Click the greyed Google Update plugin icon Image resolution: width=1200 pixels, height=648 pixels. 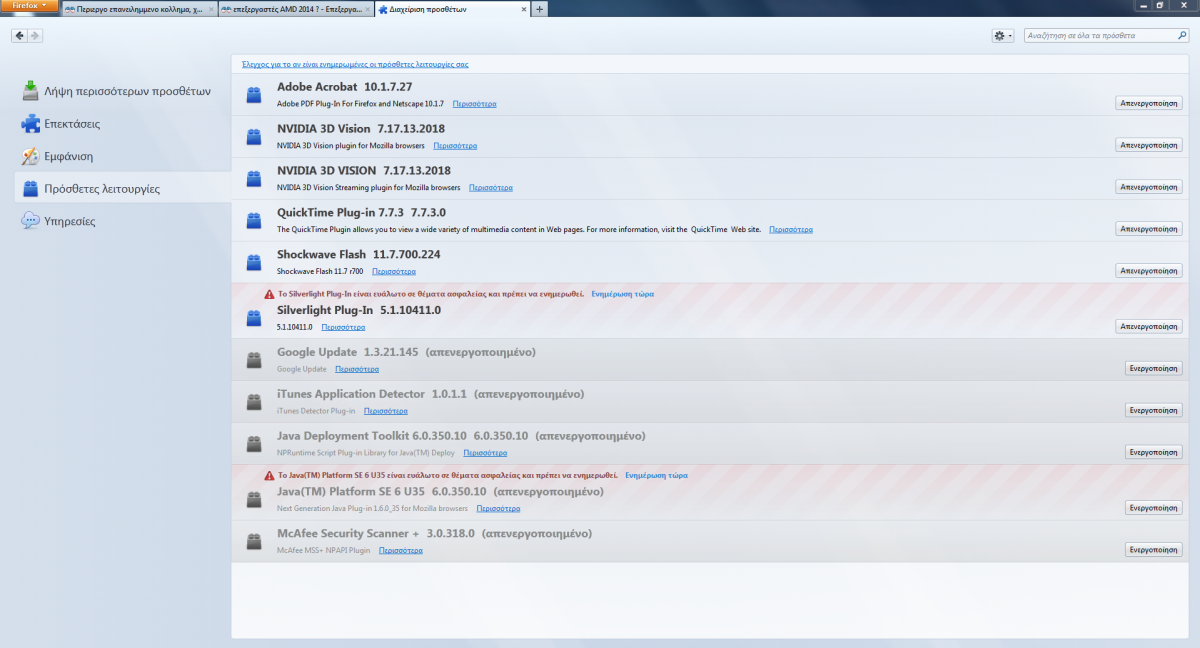tap(254, 361)
